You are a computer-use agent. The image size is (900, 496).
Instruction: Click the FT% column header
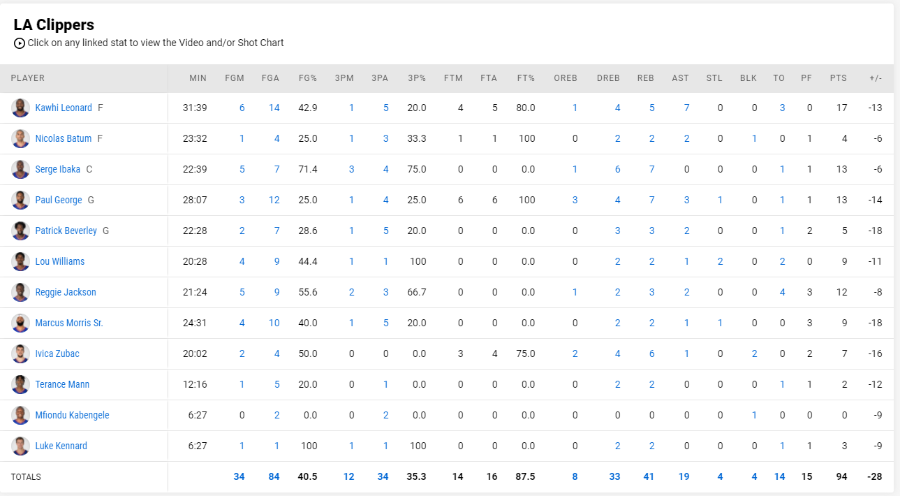pos(526,78)
